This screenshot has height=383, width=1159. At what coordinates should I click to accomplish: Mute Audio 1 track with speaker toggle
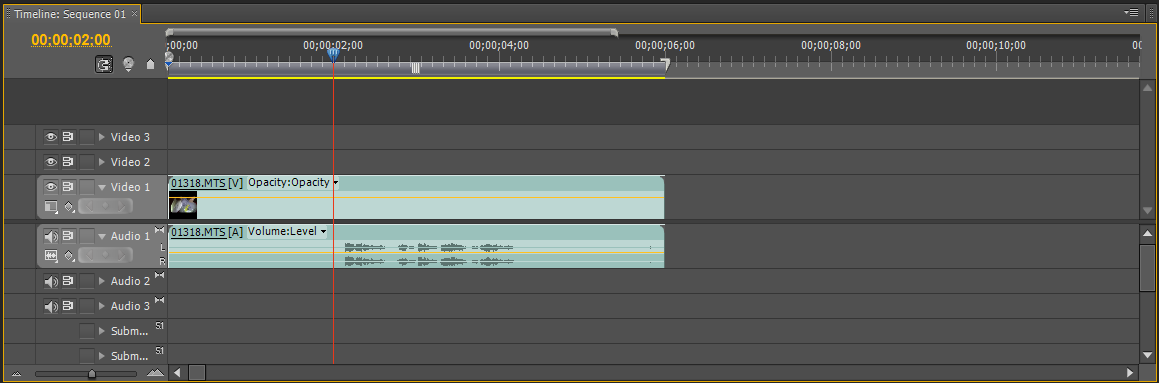tap(51, 237)
